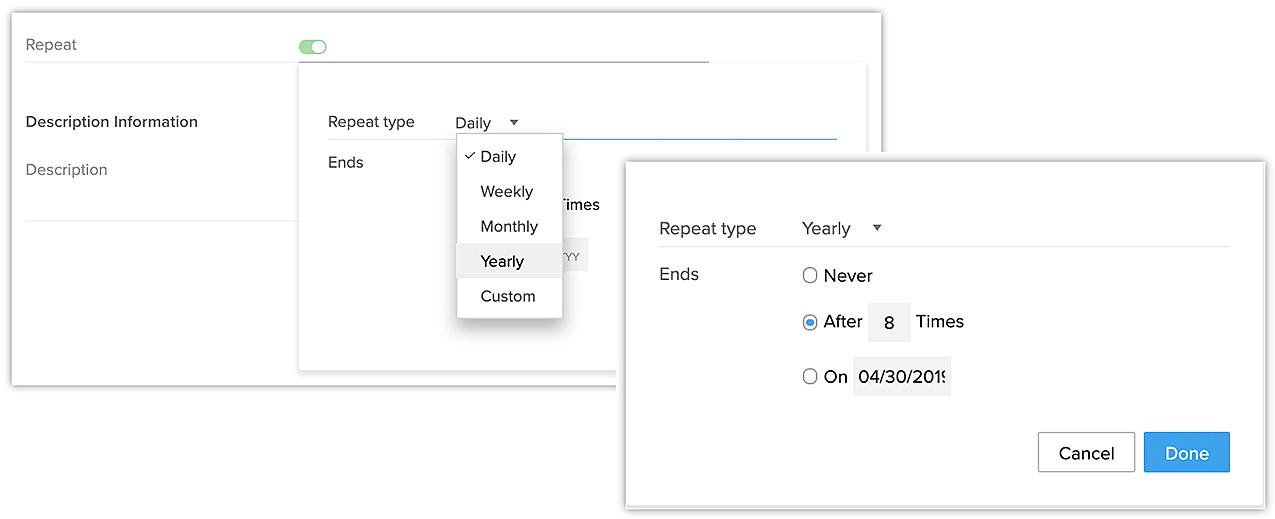
Task: Select the Never ends radio button
Action: pyautogui.click(x=810, y=276)
